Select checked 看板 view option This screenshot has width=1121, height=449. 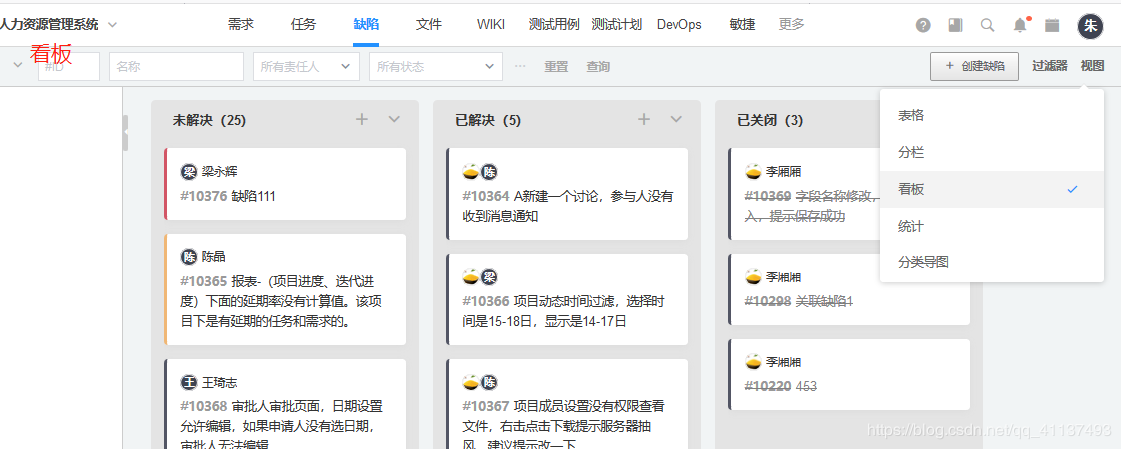coord(992,189)
